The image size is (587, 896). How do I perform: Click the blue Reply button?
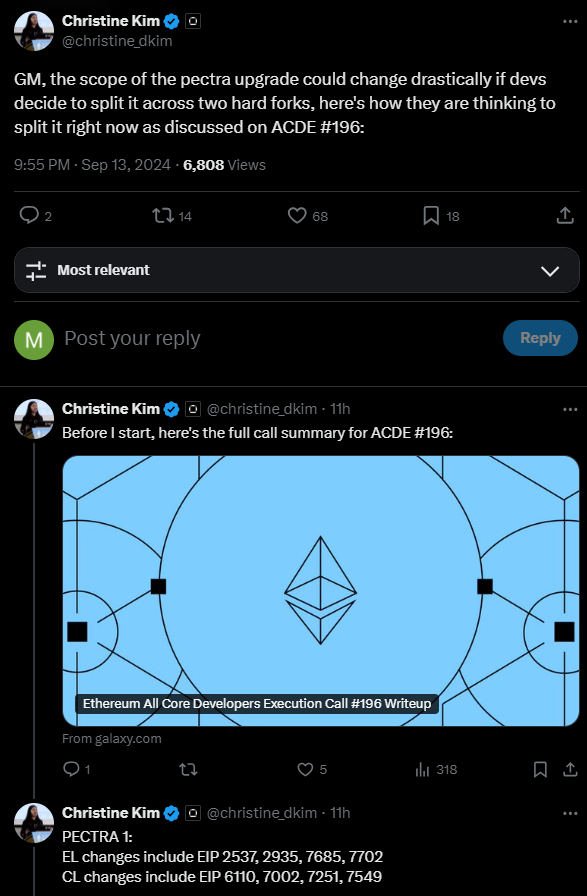[x=540, y=338]
